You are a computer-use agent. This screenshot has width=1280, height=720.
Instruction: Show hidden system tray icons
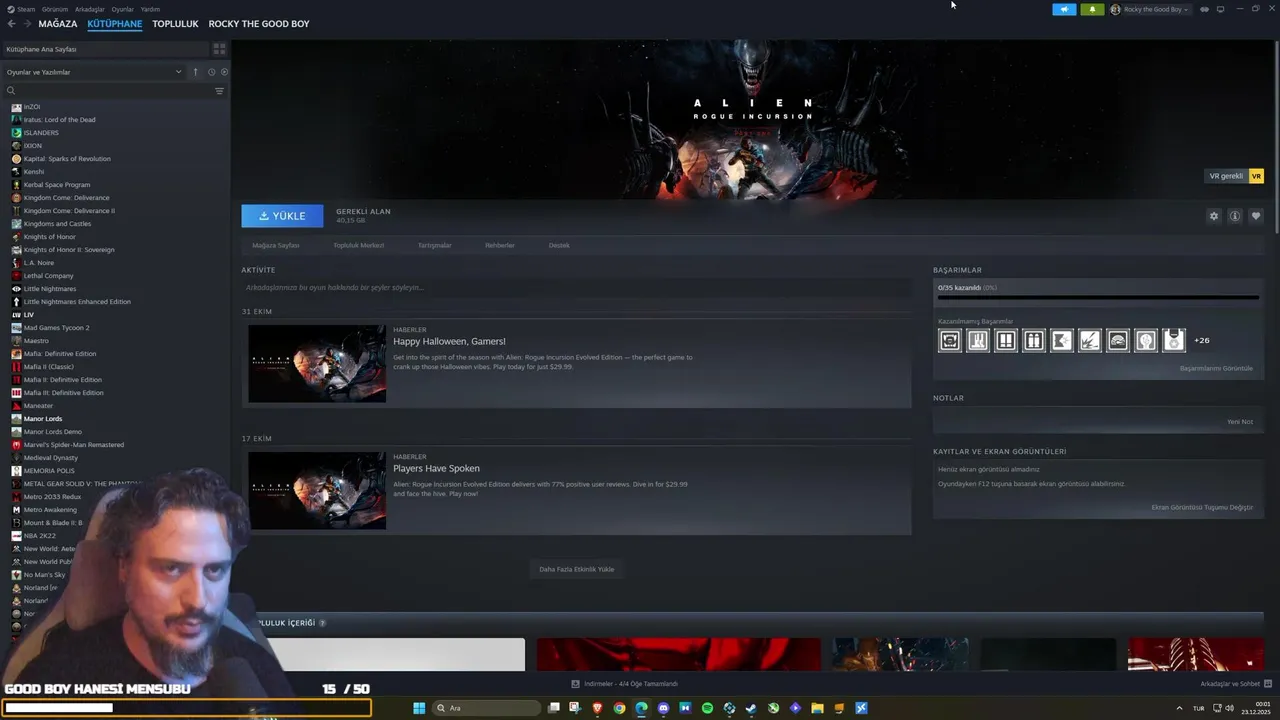point(1179,708)
